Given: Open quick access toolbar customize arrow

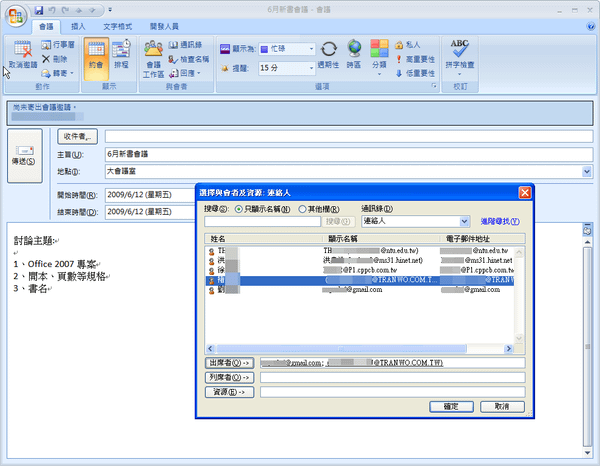Looking at the screenshot, I should point(110,10).
